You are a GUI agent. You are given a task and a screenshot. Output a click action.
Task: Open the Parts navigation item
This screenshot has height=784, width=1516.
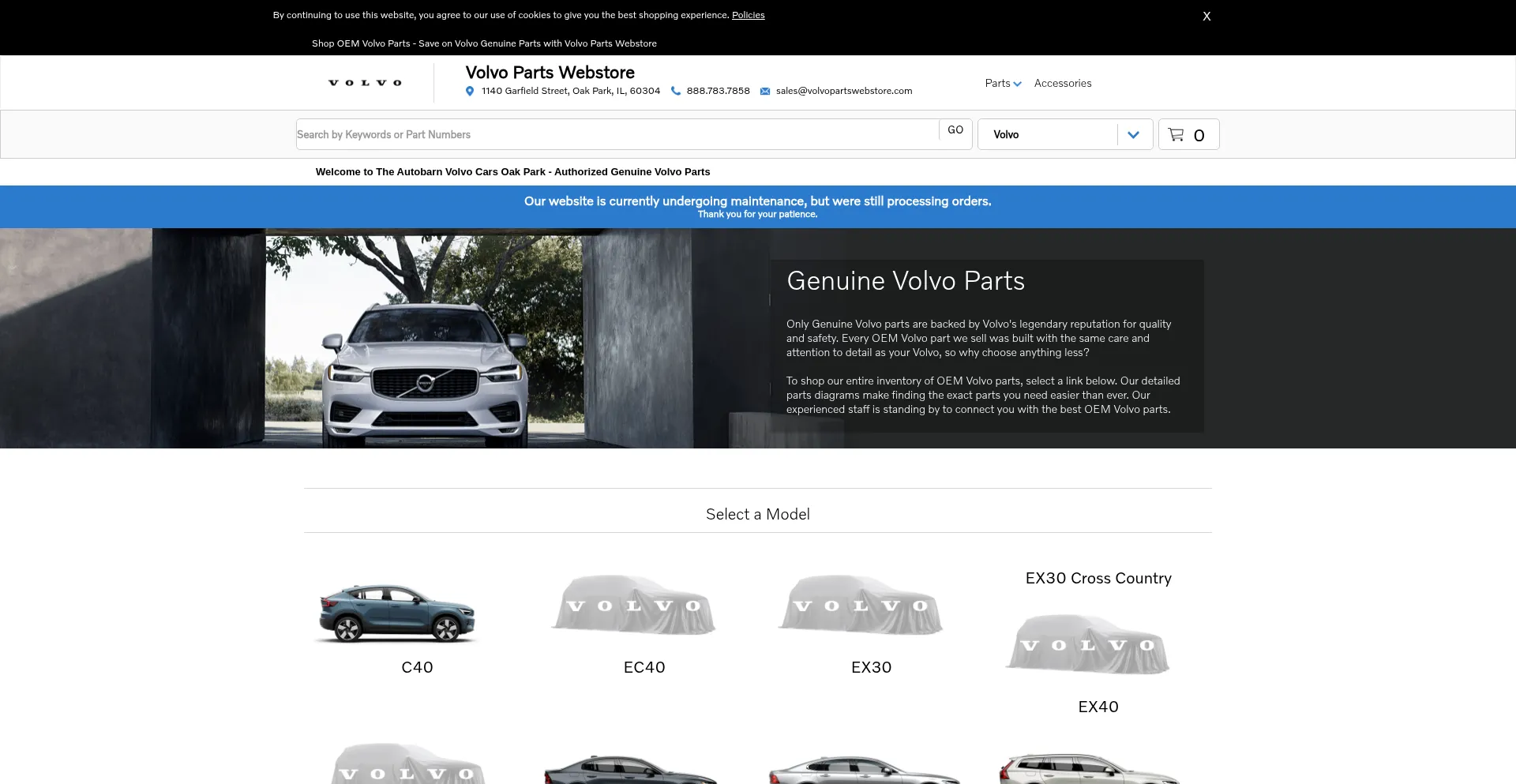[x=997, y=83]
